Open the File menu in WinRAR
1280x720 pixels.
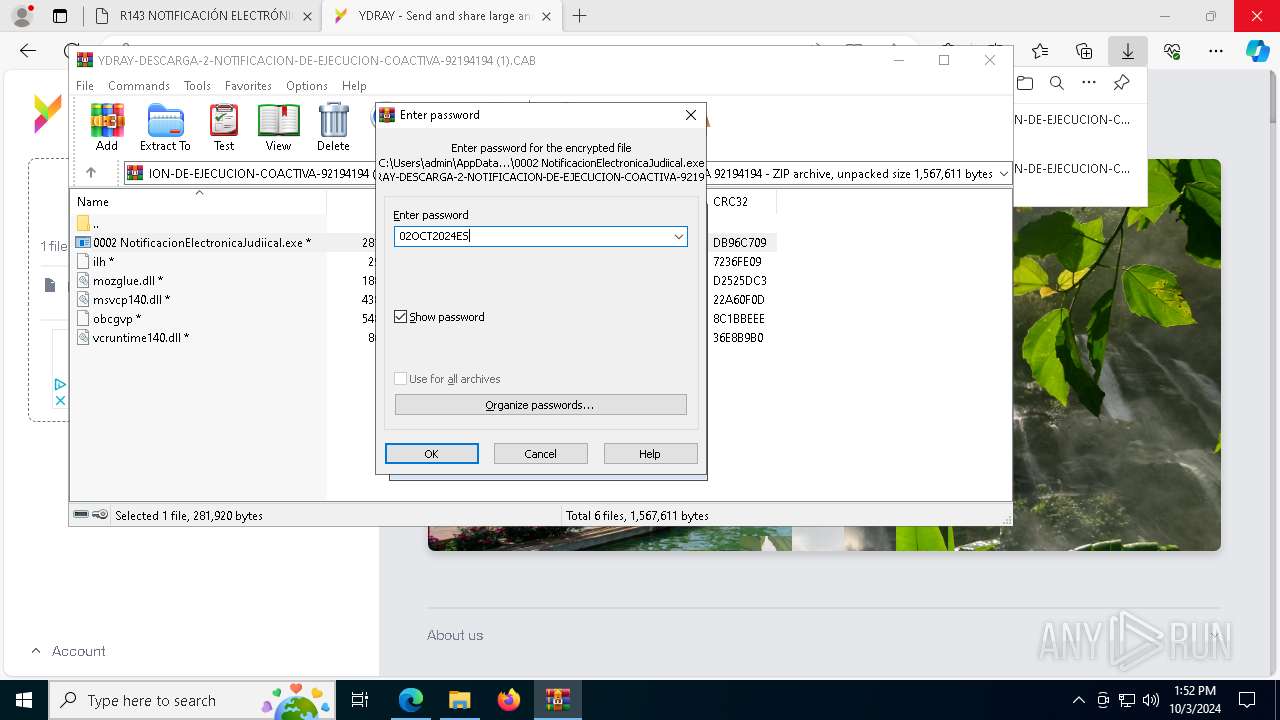85,86
